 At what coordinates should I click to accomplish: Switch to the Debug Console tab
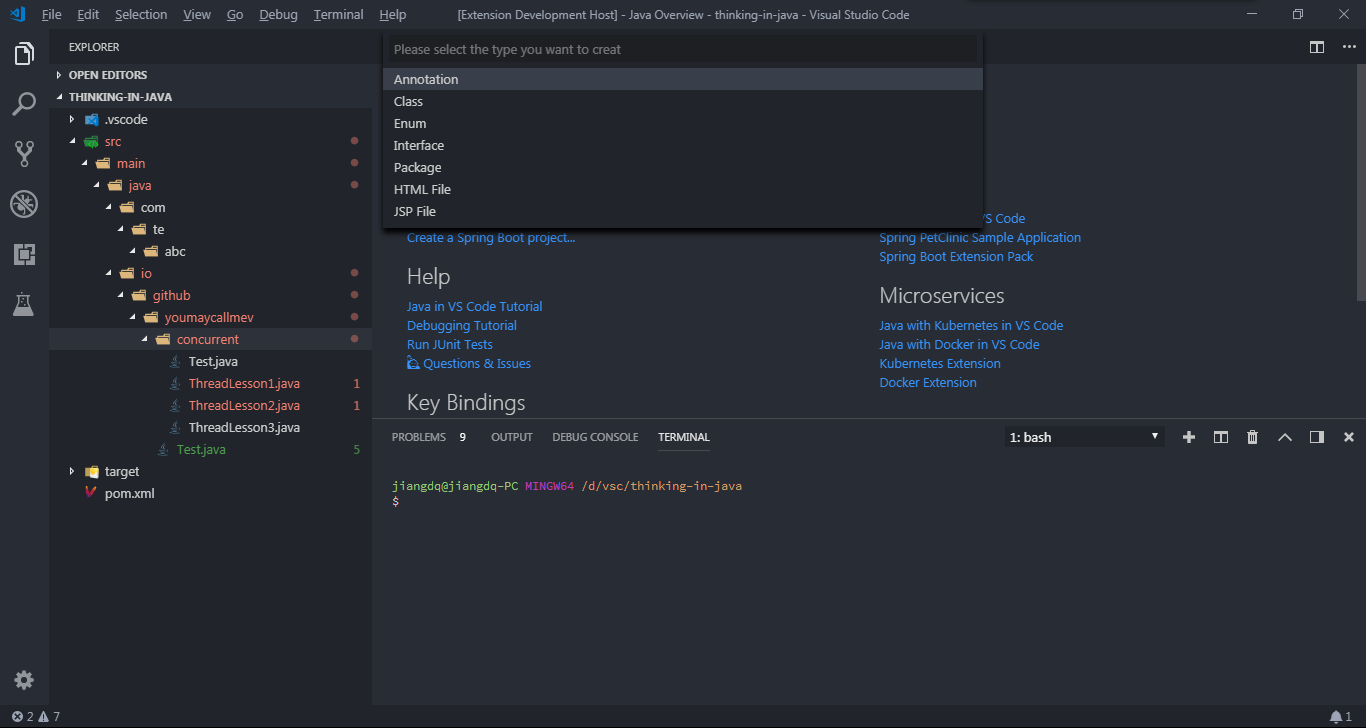tap(595, 437)
